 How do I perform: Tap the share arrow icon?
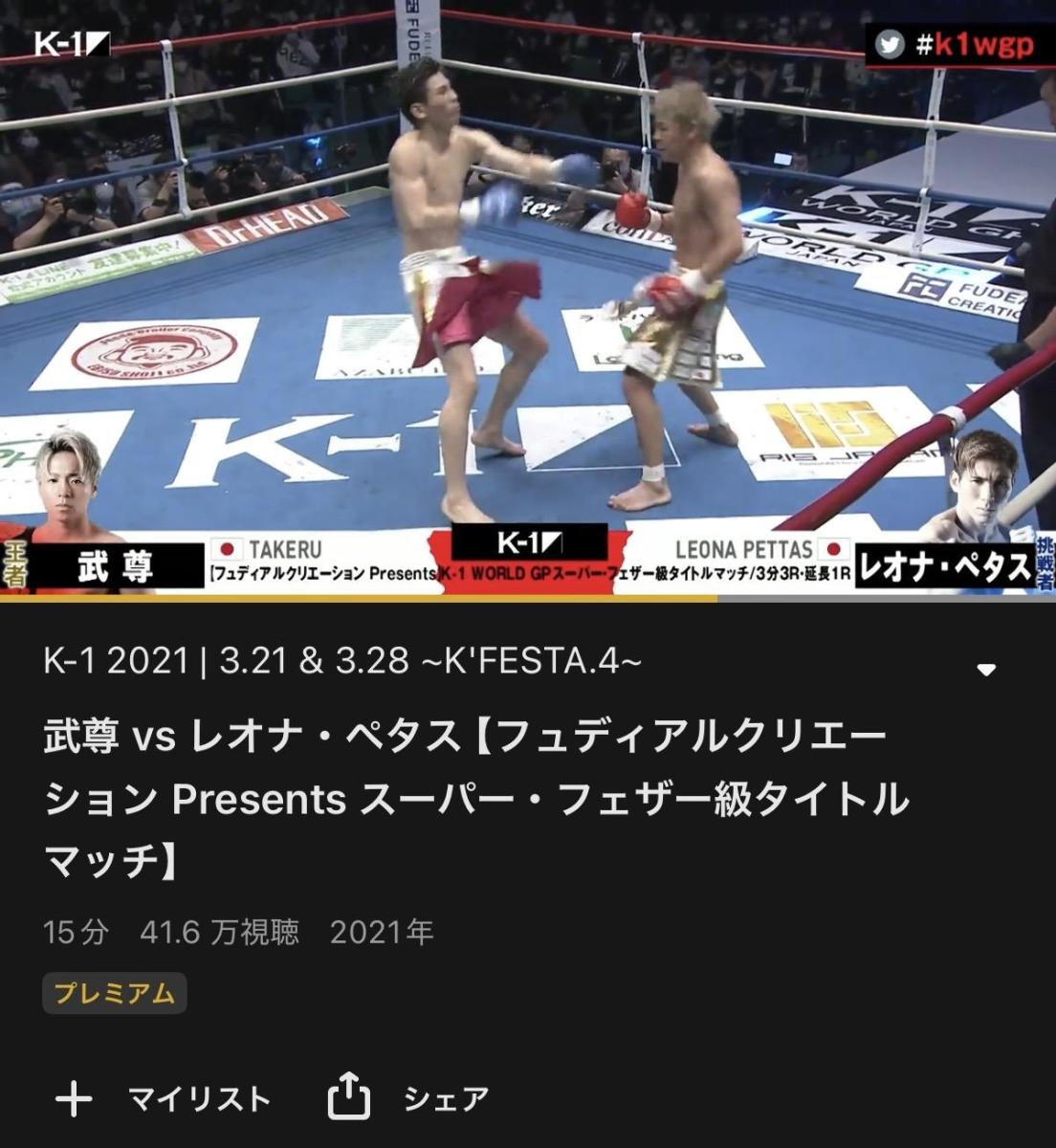tap(349, 1096)
